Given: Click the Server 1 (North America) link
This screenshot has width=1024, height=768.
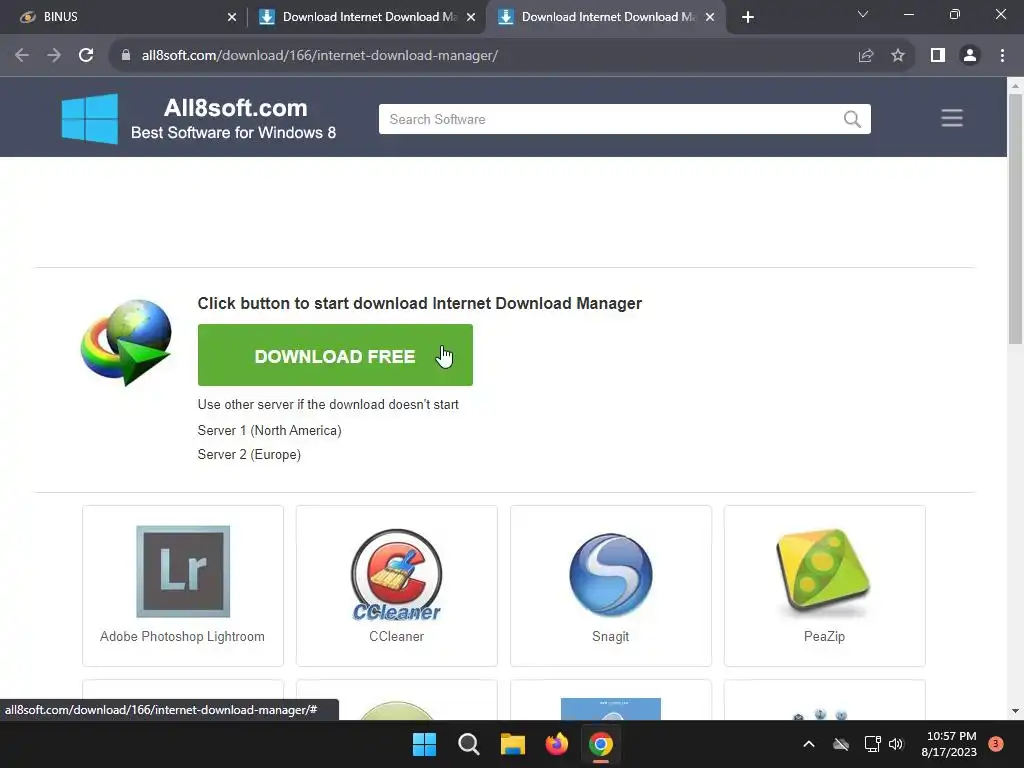Looking at the screenshot, I should [x=270, y=430].
